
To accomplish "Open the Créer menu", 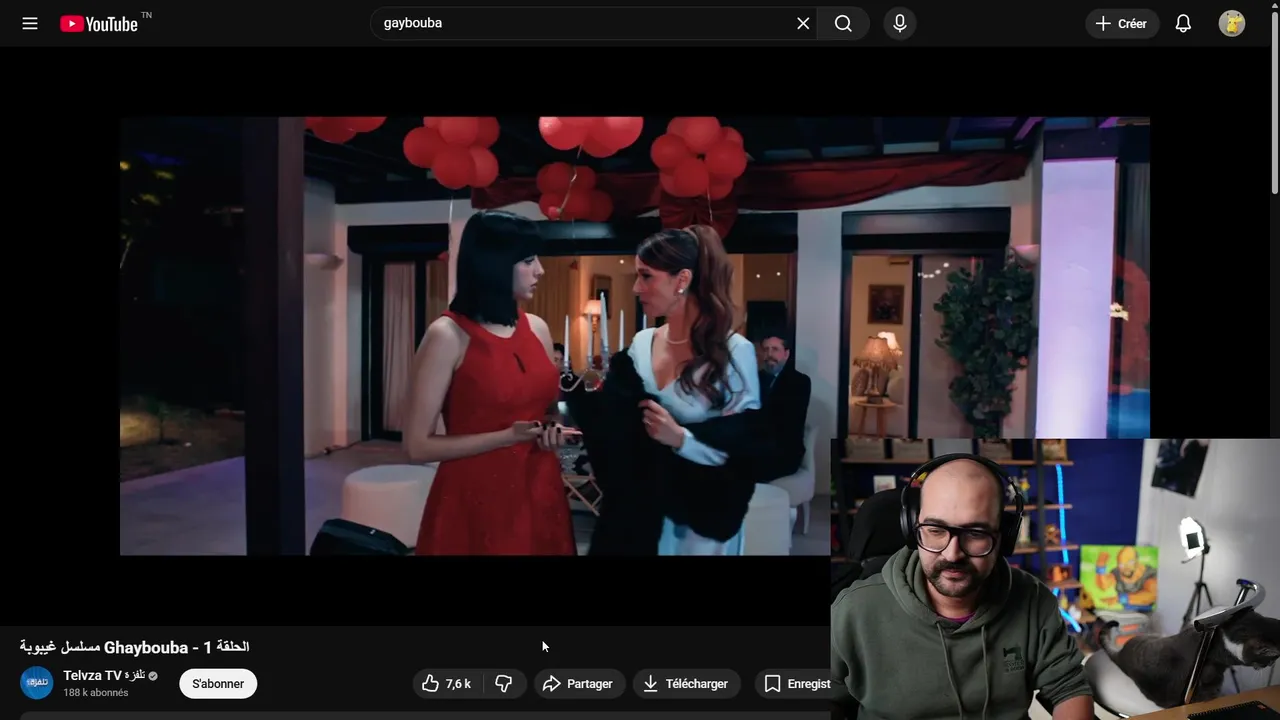I will click(1122, 23).
